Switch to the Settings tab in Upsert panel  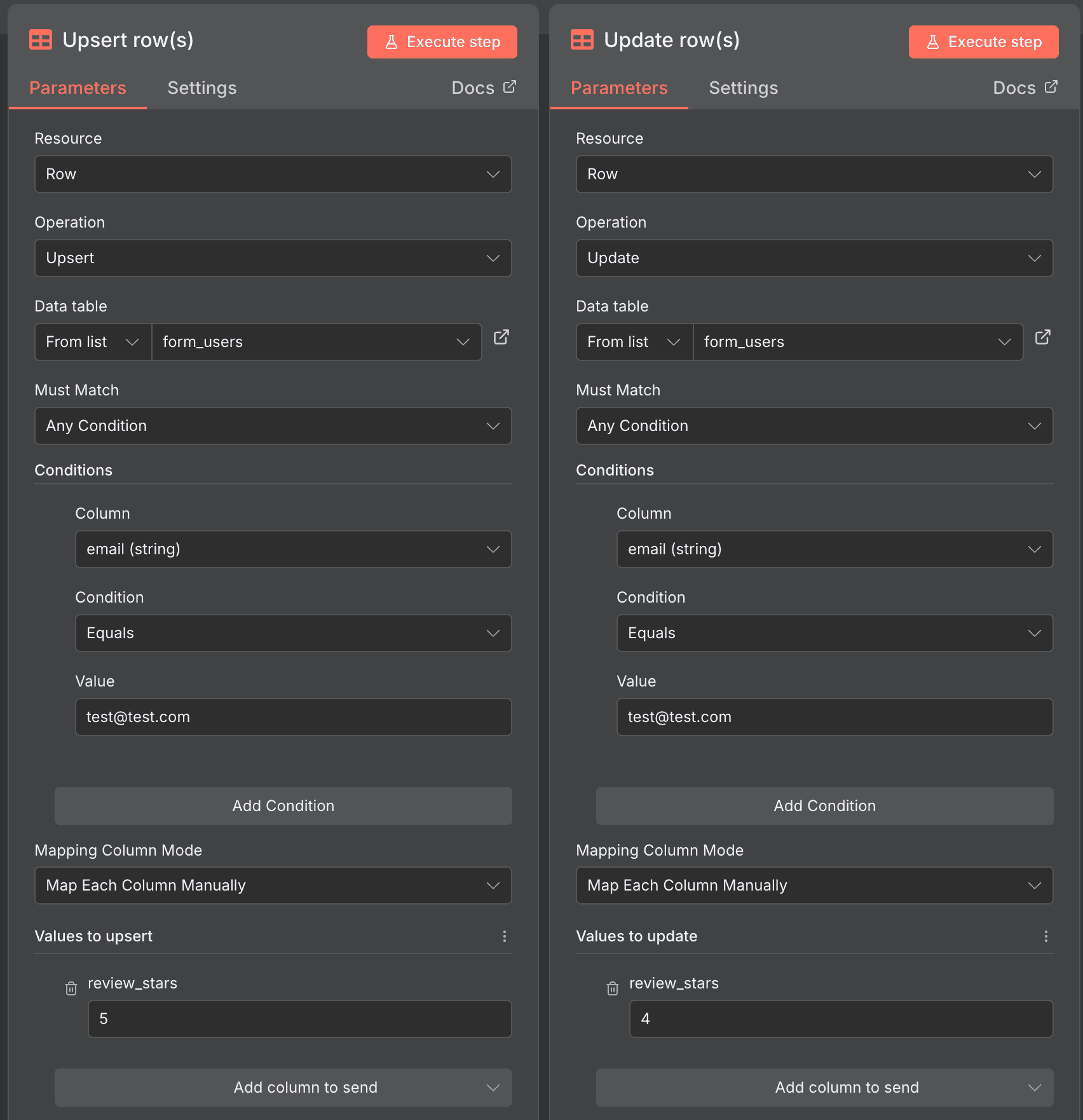pyautogui.click(x=202, y=88)
